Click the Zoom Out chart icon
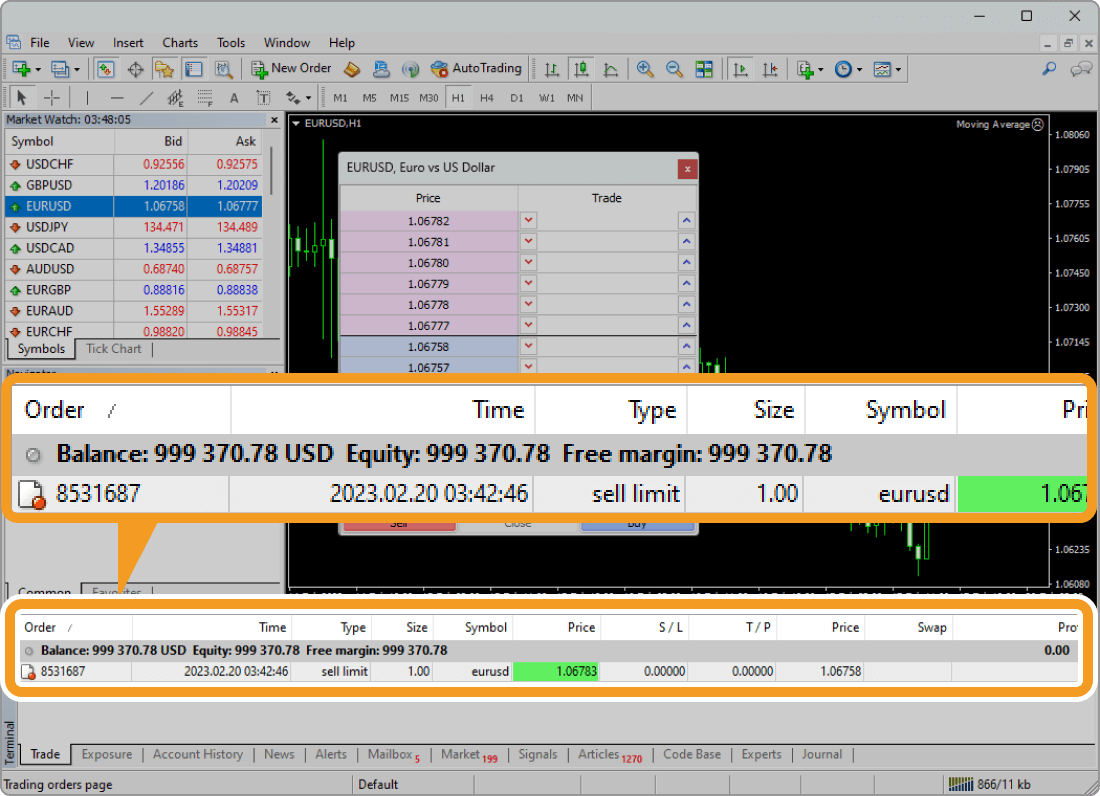The width and height of the screenshot is (1100, 796). (x=674, y=68)
